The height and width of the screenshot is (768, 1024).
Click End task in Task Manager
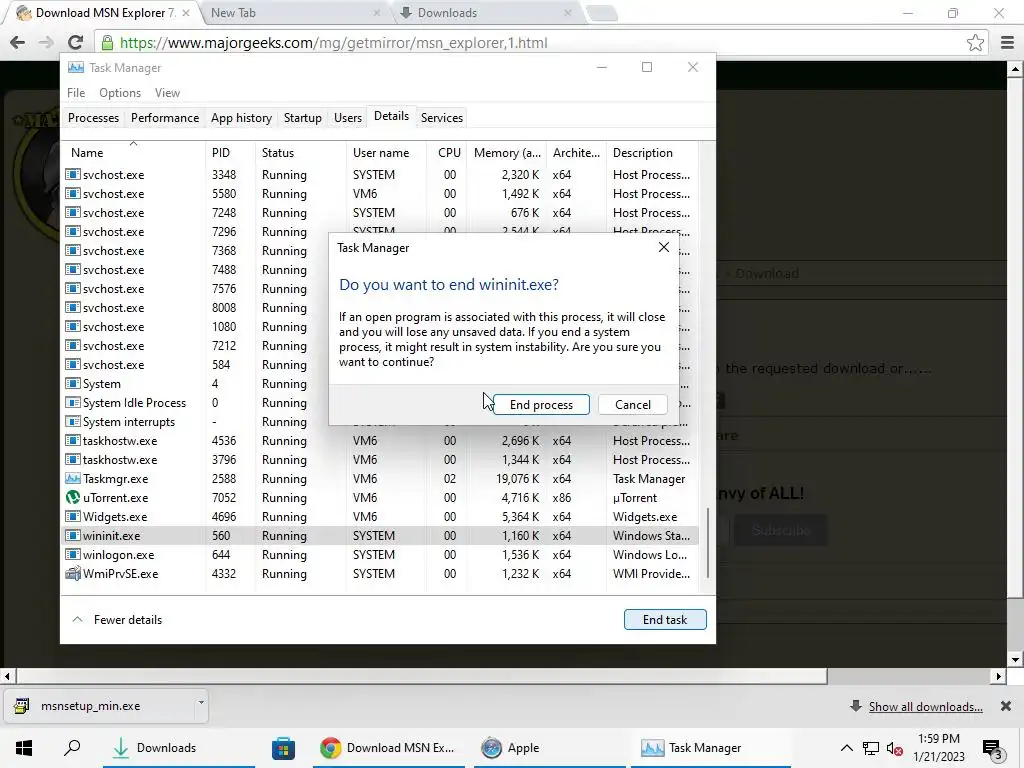pos(665,620)
